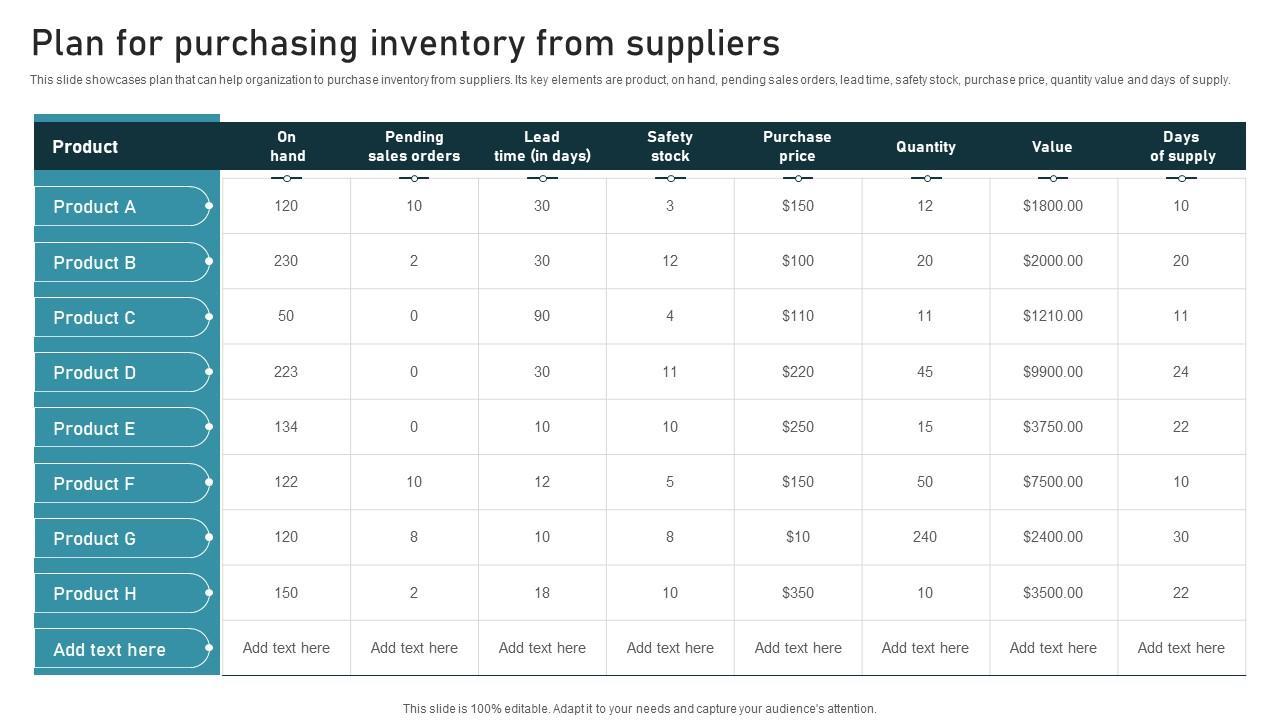Select the Purchase price column header

click(x=797, y=147)
